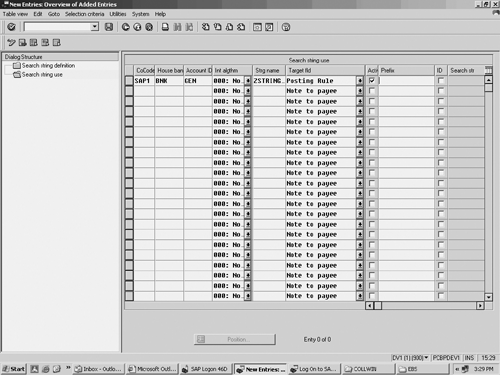Open the command field dropdown arrow
The image size is (500, 375).
point(95,27)
